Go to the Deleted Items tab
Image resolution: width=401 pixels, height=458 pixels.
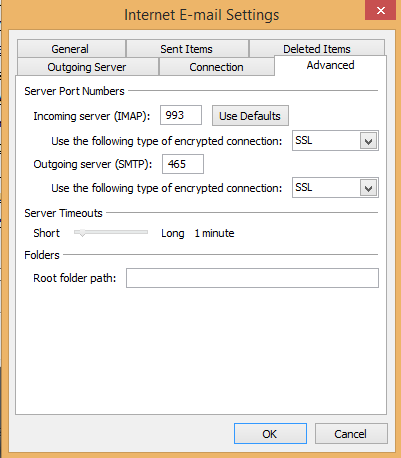tap(317, 49)
